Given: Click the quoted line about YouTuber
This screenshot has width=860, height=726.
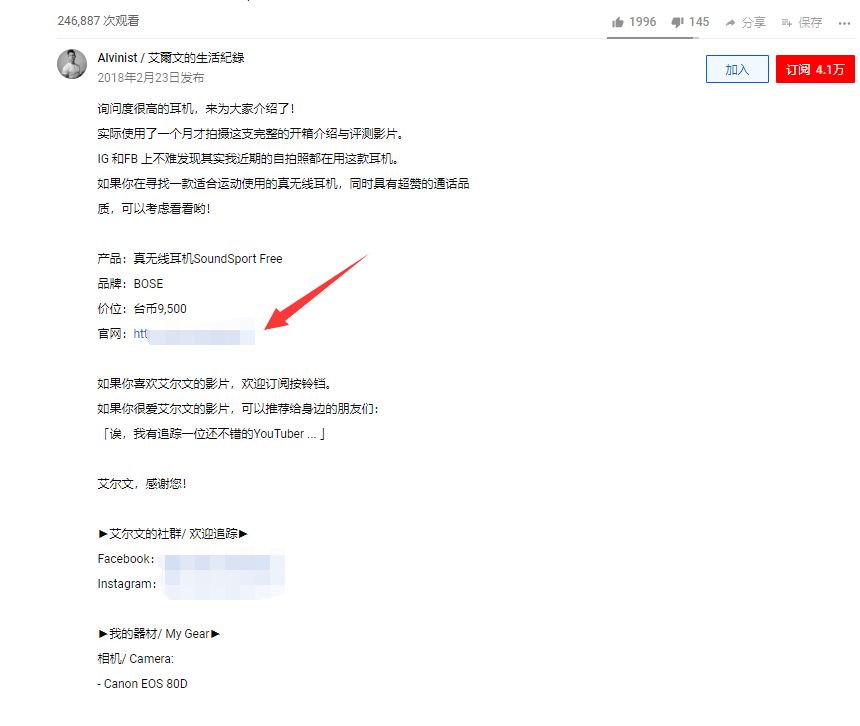Looking at the screenshot, I should pyautogui.click(x=212, y=434).
